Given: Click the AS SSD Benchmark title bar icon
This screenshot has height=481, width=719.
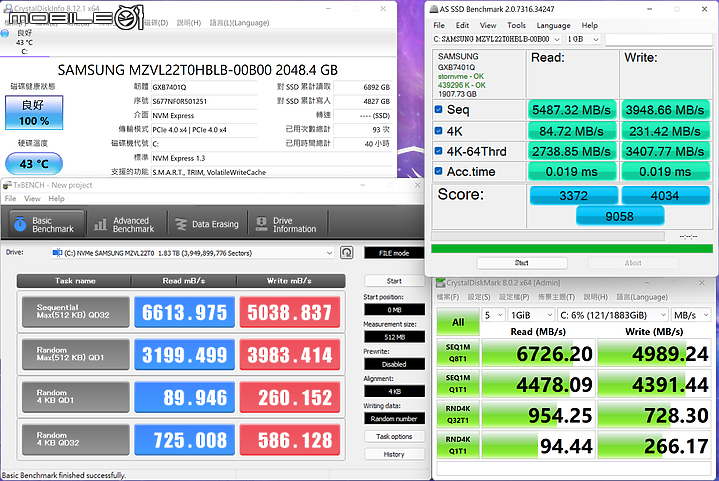Looking at the screenshot, I should click(x=433, y=9).
